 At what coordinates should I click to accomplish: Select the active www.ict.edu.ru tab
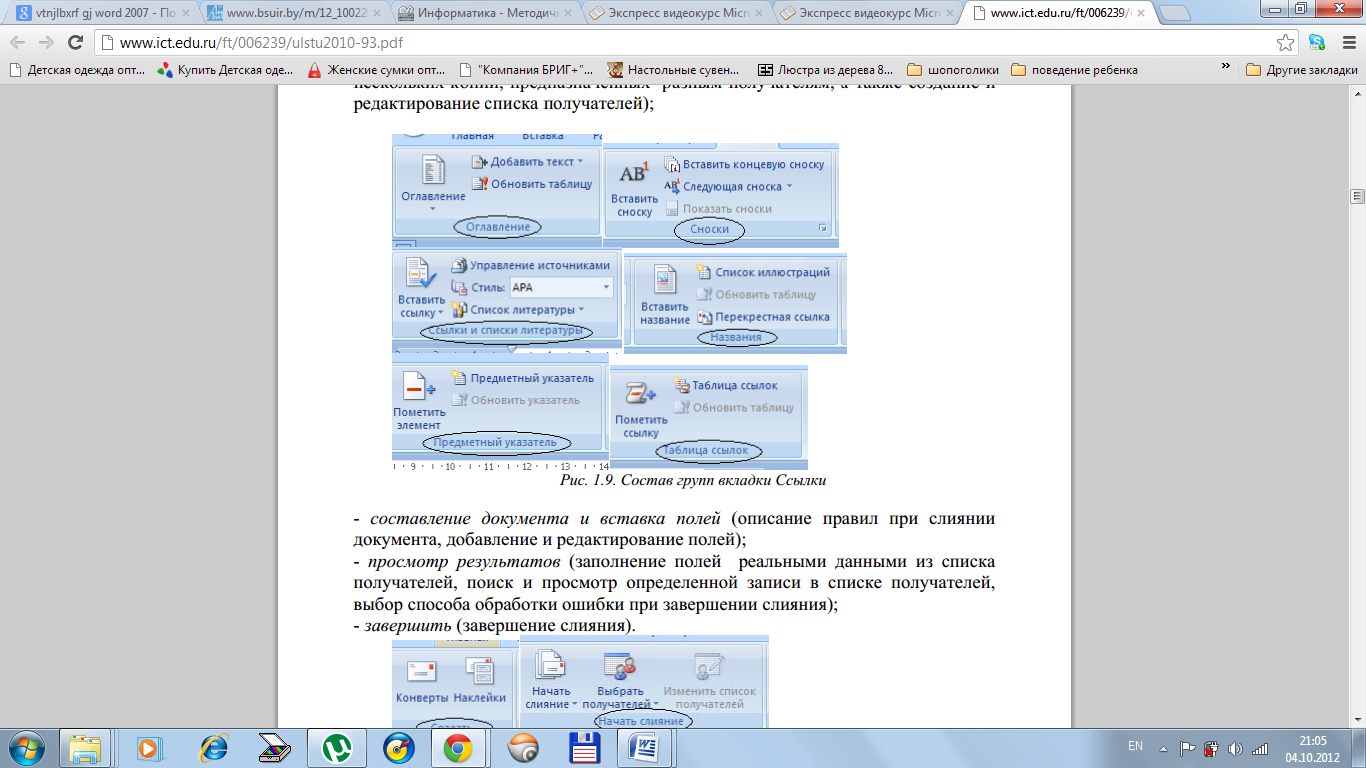(x=1060, y=13)
